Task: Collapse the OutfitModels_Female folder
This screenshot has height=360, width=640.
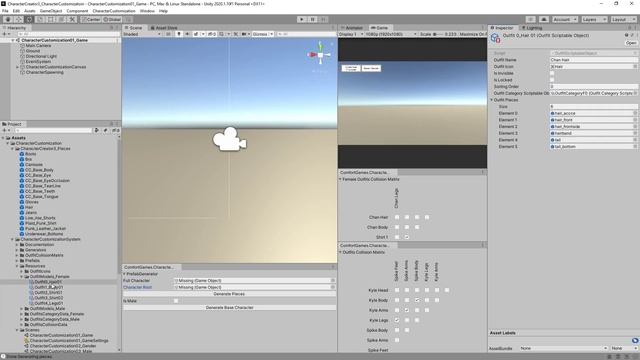Action: (22, 276)
